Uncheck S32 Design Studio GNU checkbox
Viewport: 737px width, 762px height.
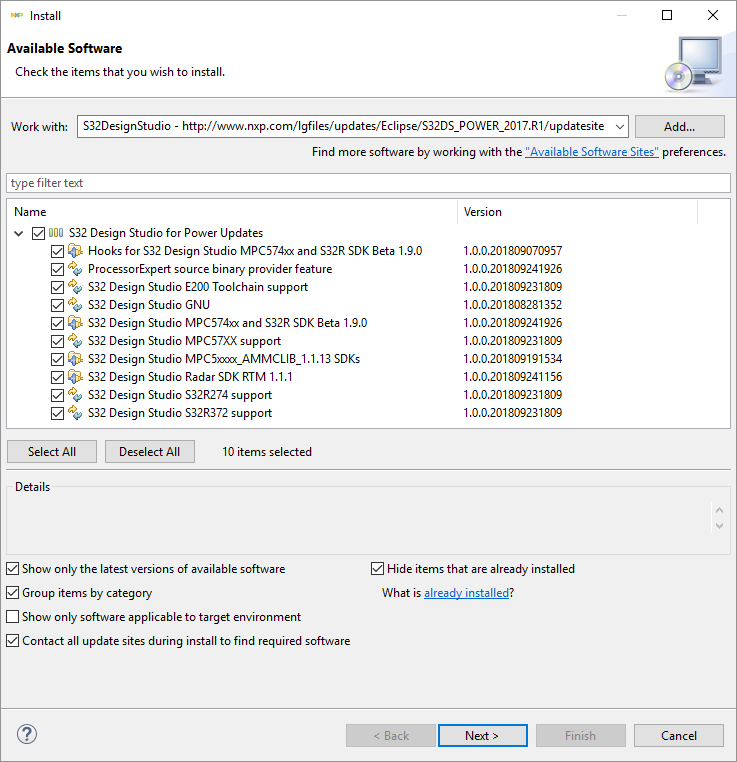[57, 305]
